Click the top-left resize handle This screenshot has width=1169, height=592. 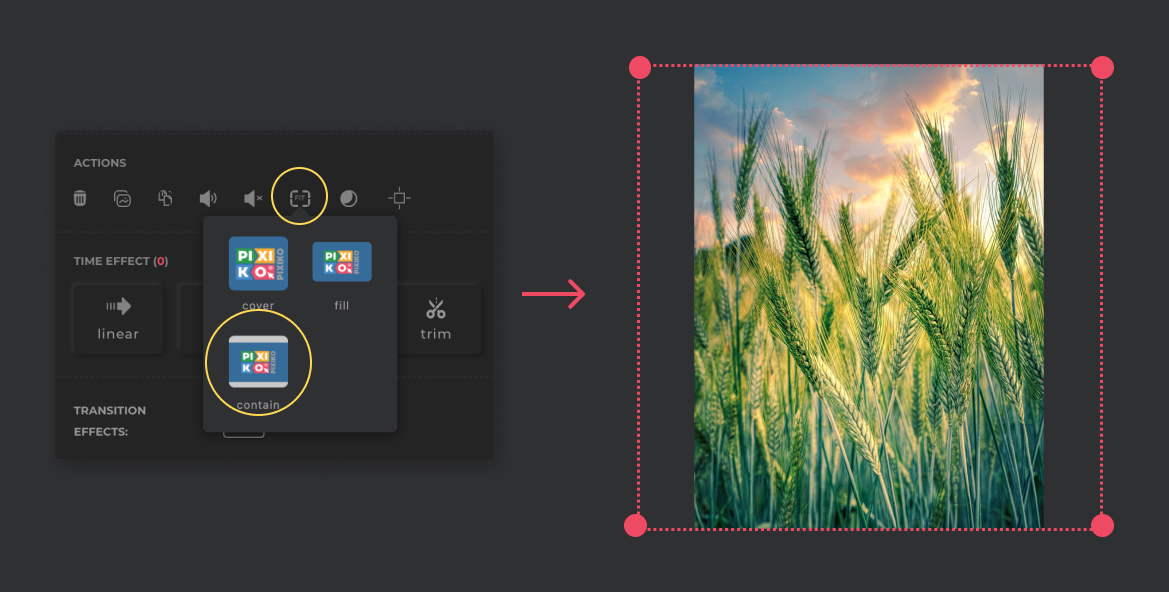click(640, 68)
